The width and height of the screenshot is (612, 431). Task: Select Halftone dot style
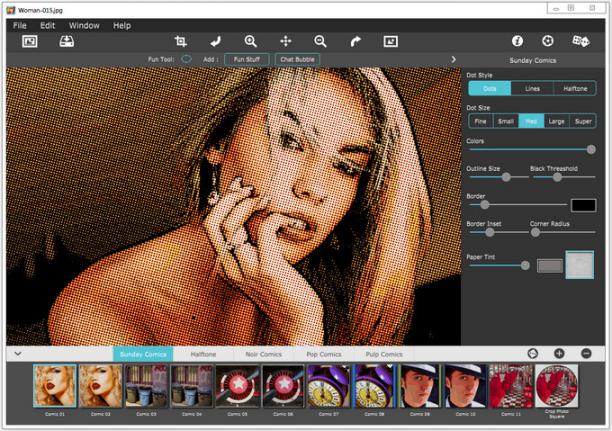click(575, 88)
